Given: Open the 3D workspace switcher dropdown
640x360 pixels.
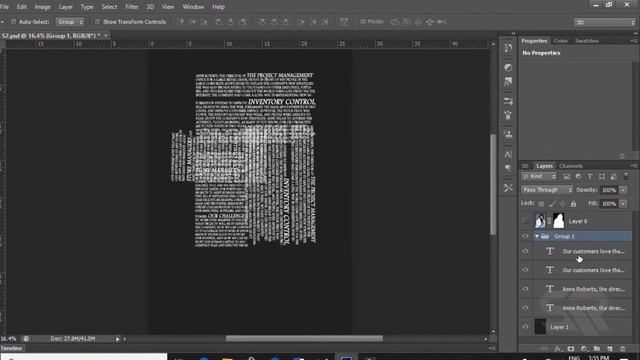Looking at the screenshot, I should 605,22.
